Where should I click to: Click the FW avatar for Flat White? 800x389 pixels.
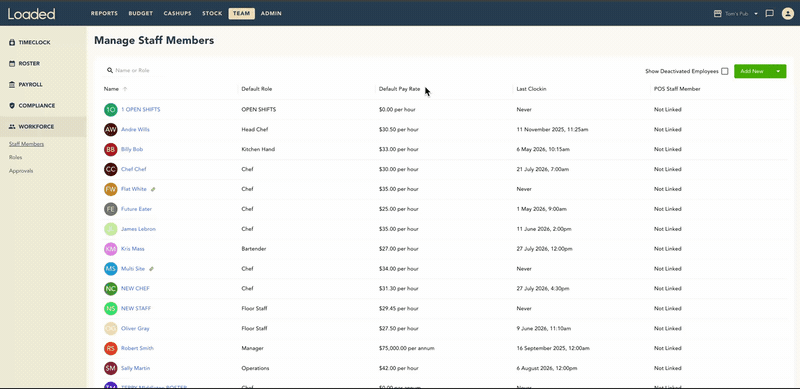111,189
